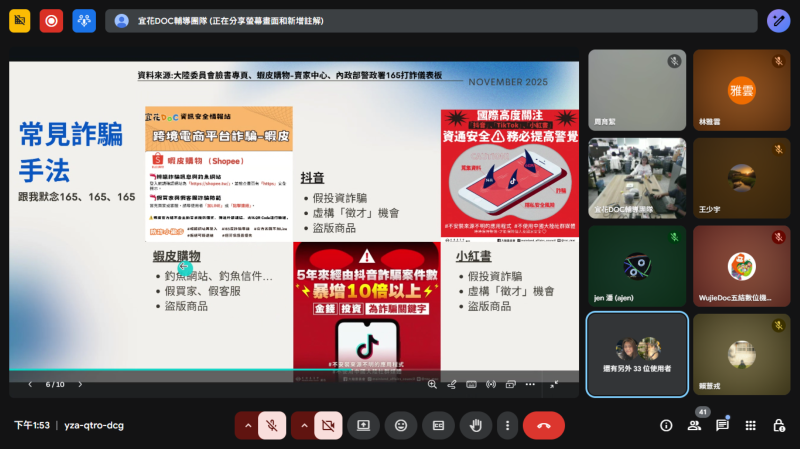The height and width of the screenshot is (449, 800).
Task: Click the WujieDoc五結數位機 participant tile
Action: click(741, 266)
